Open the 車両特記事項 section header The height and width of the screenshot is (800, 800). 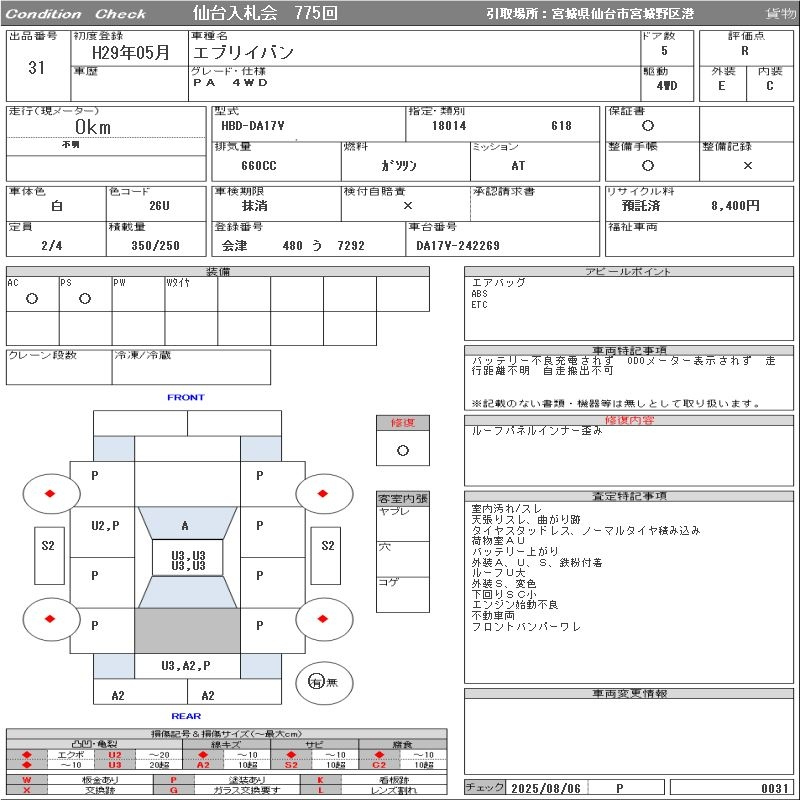point(629,350)
